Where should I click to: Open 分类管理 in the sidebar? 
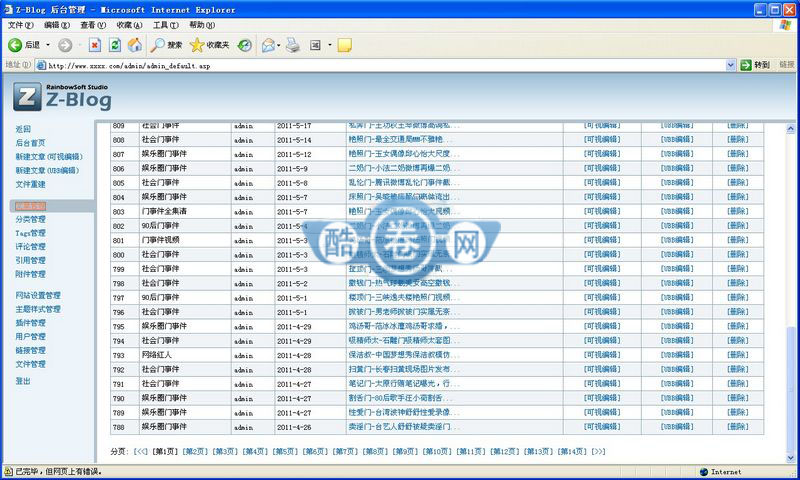30,219
